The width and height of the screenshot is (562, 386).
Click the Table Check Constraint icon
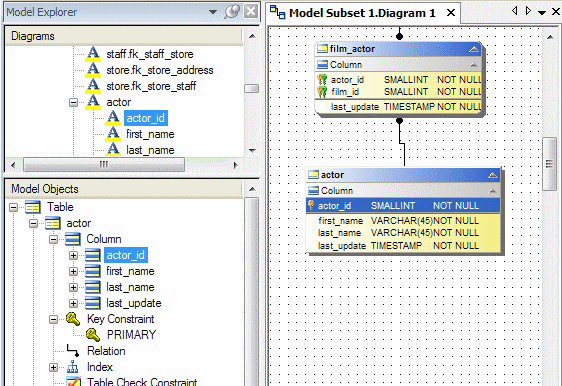(x=73, y=381)
